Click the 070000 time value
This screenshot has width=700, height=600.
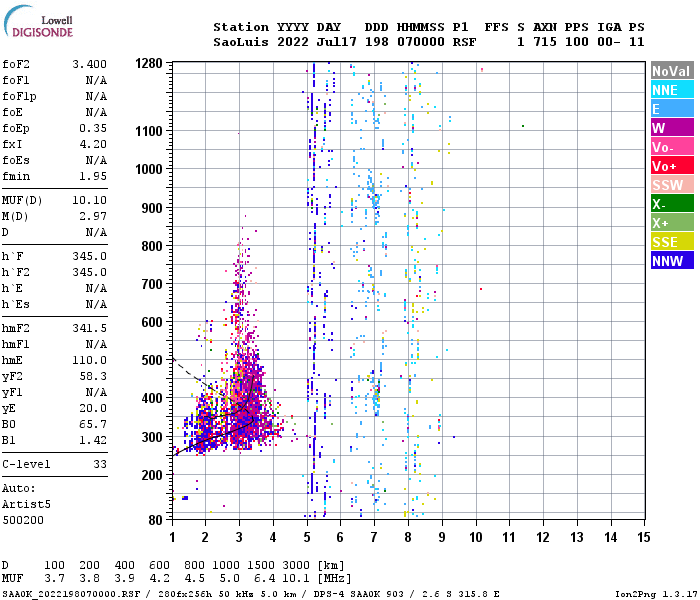coord(421,42)
